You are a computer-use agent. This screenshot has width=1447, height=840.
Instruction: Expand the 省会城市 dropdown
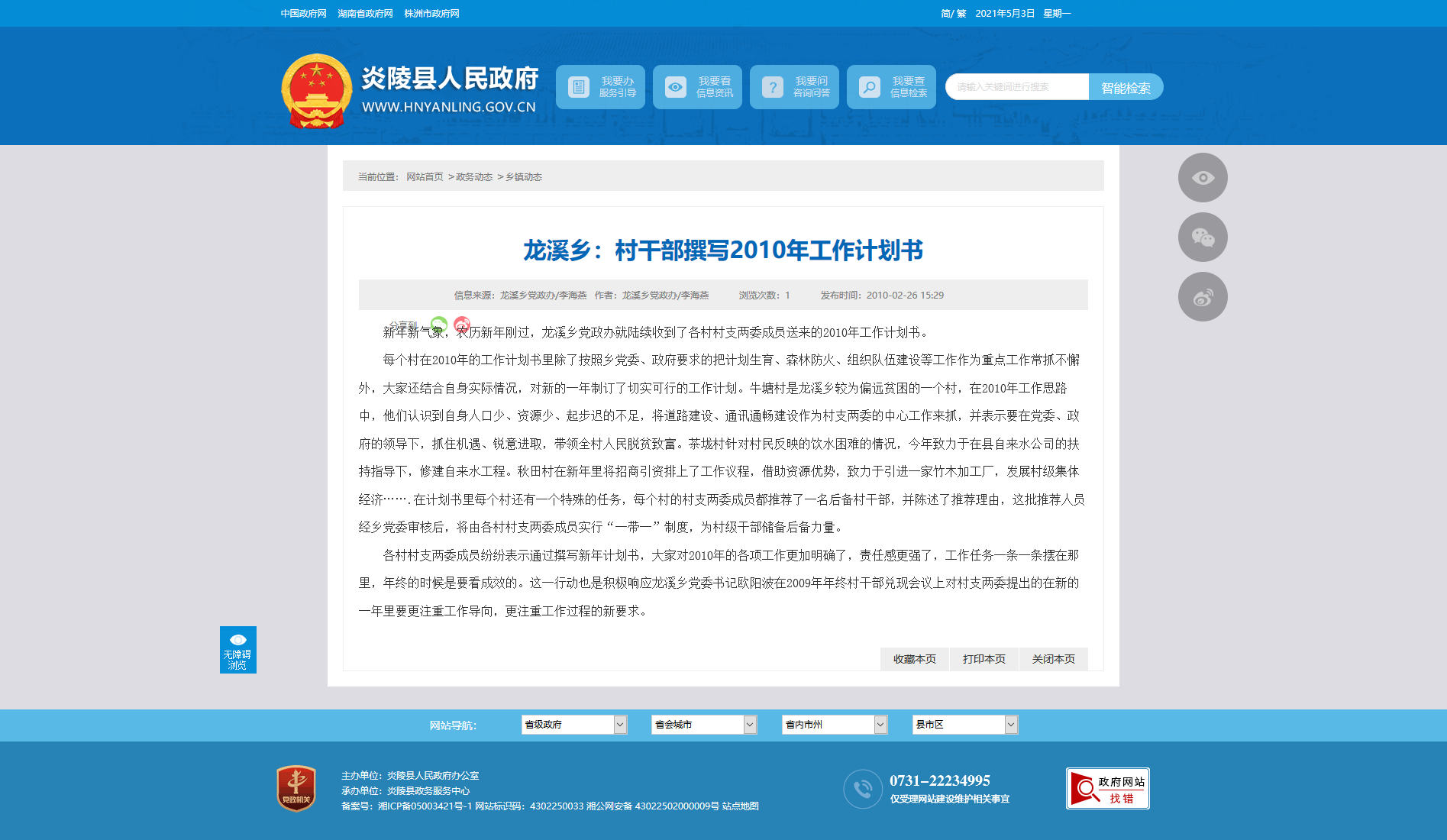point(704,725)
